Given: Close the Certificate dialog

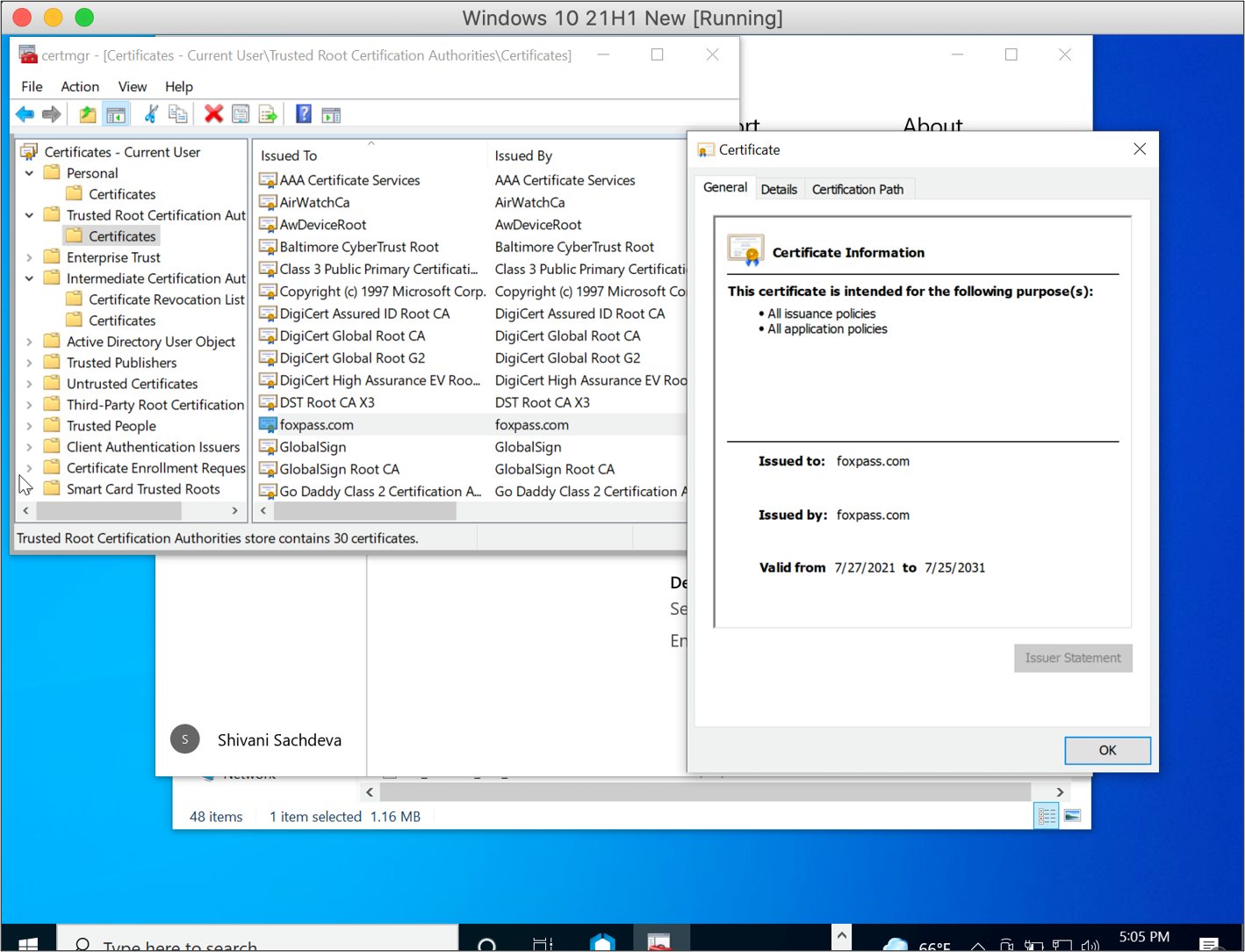Looking at the screenshot, I should [x=1140, y=149].
